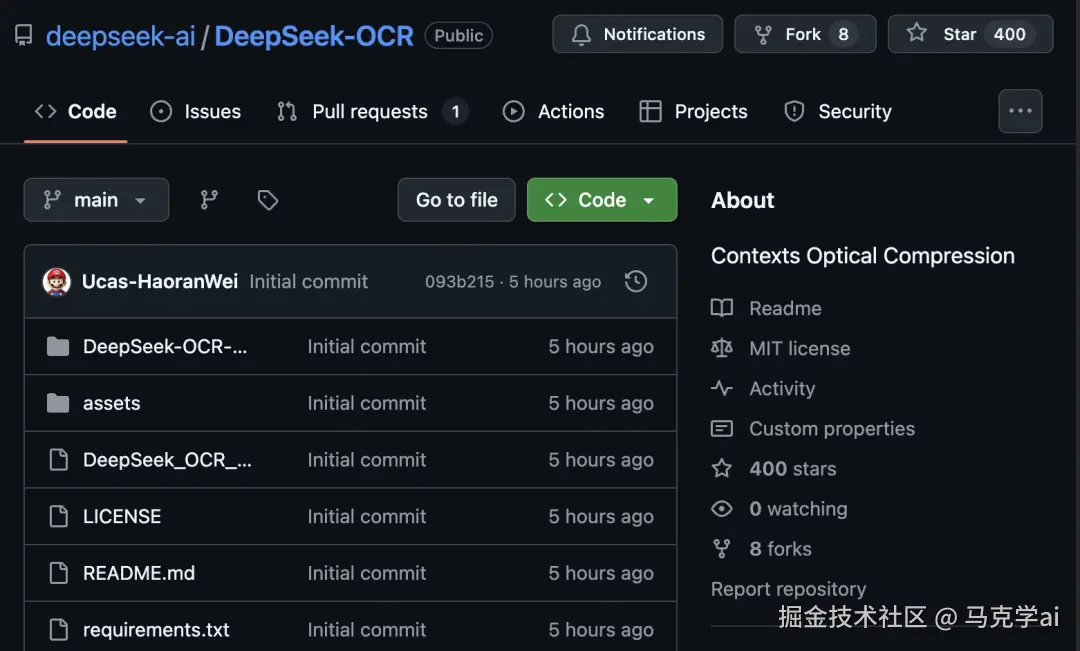Open the branches view icon
Image resolution: width=1080 pixels, height=651 pixels.
point(209,200)
